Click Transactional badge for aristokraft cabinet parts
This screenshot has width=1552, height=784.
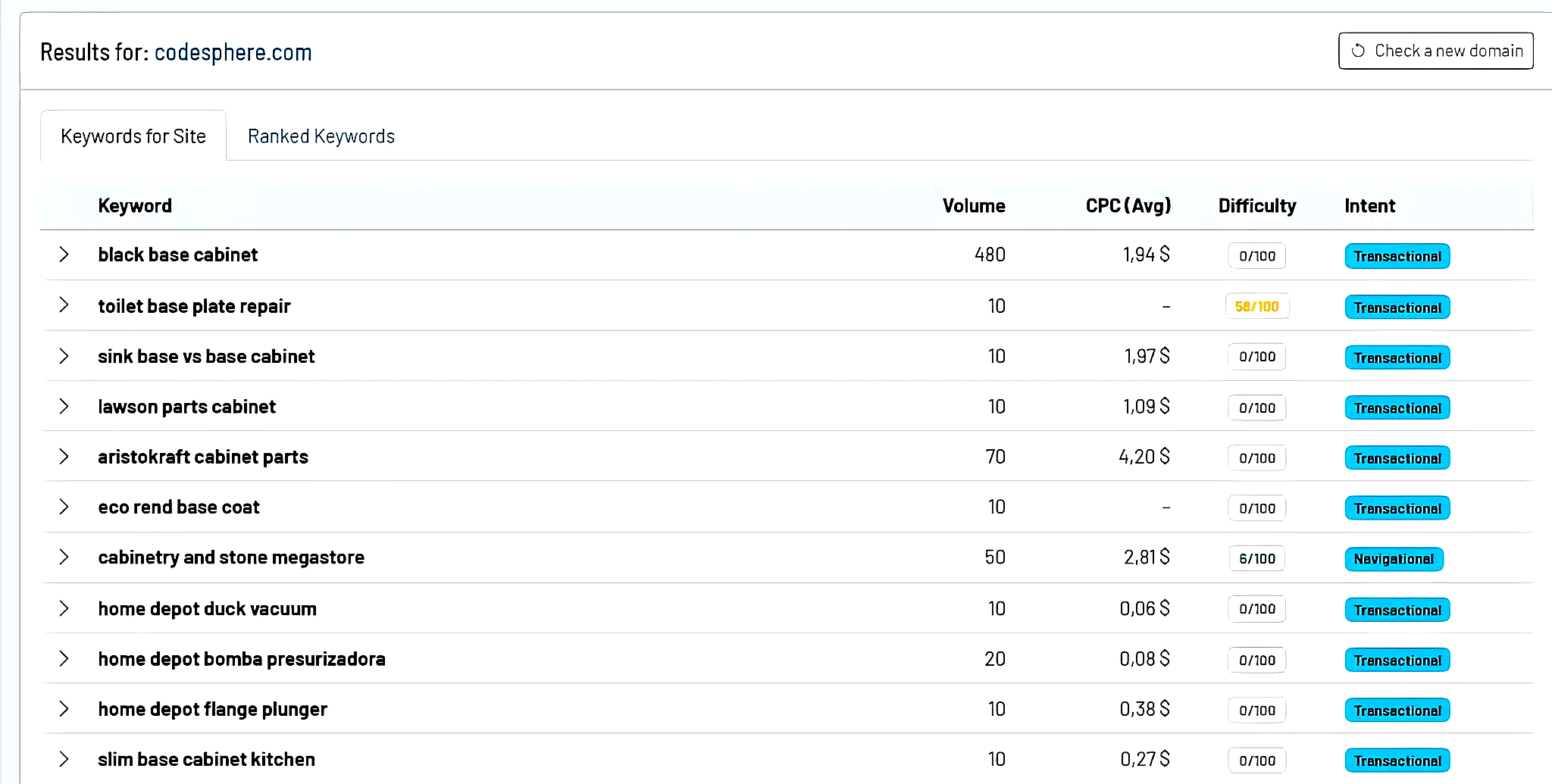click(1397, 458)
